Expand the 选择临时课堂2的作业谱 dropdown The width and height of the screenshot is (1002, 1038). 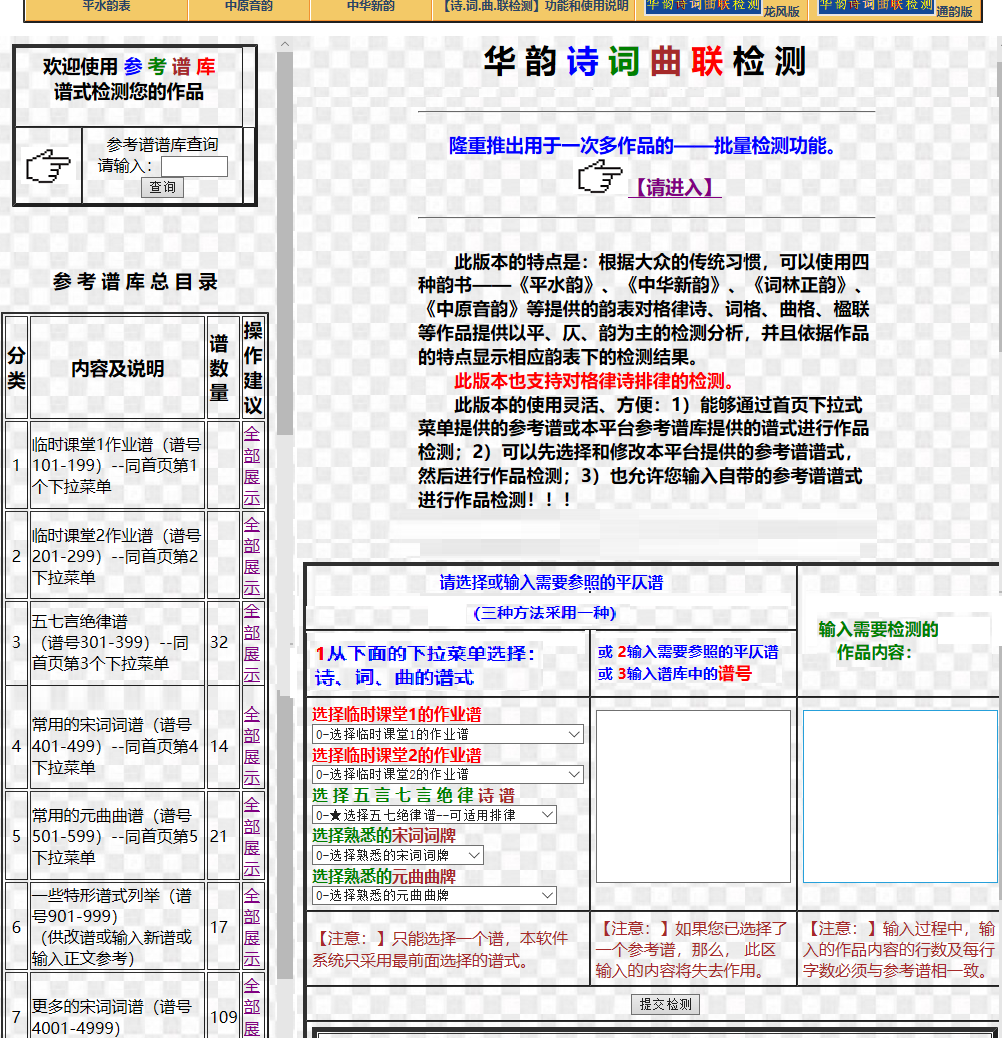[447, 774]
